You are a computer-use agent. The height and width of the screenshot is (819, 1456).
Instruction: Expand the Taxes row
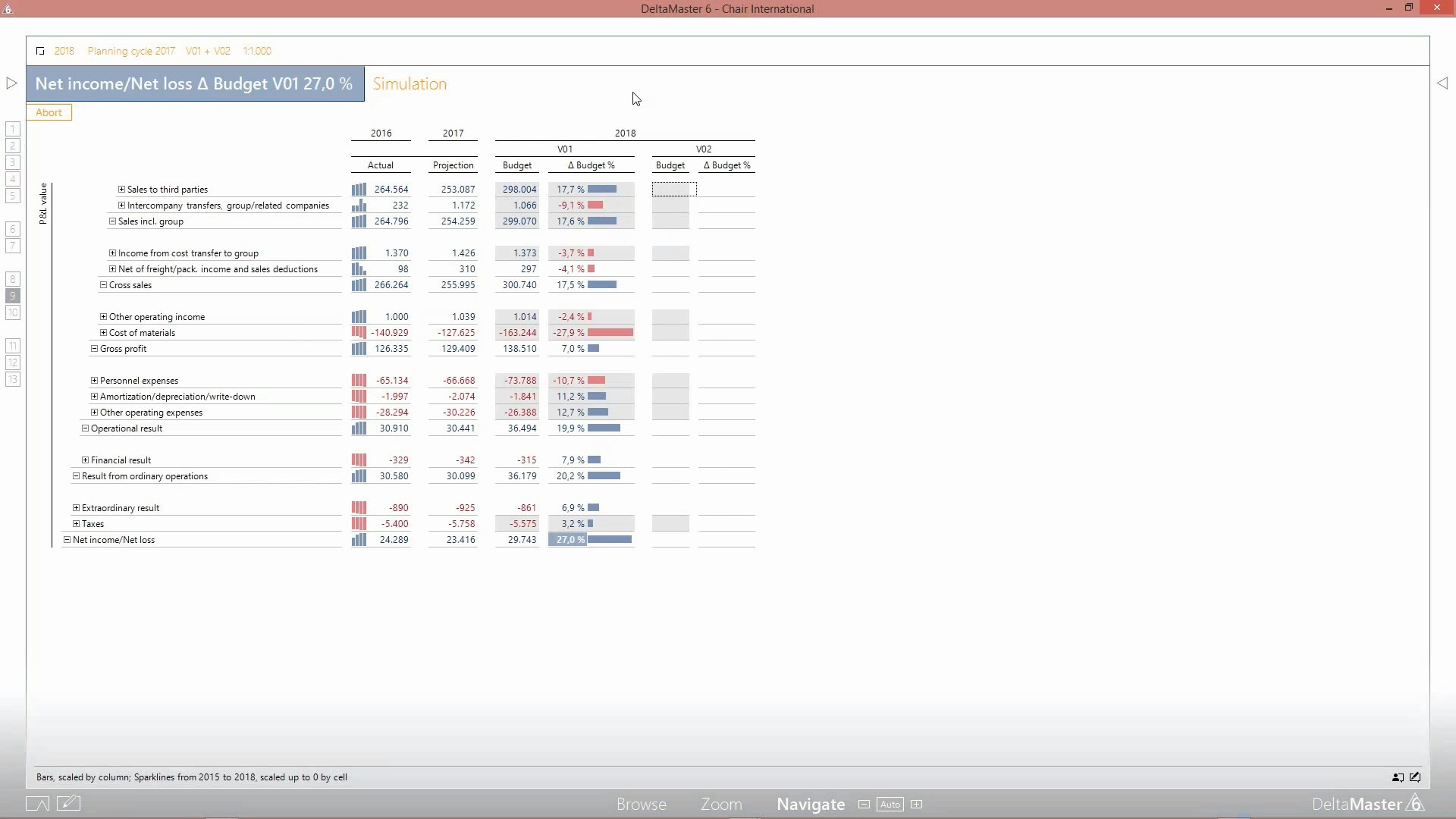(x=76, y=524)
